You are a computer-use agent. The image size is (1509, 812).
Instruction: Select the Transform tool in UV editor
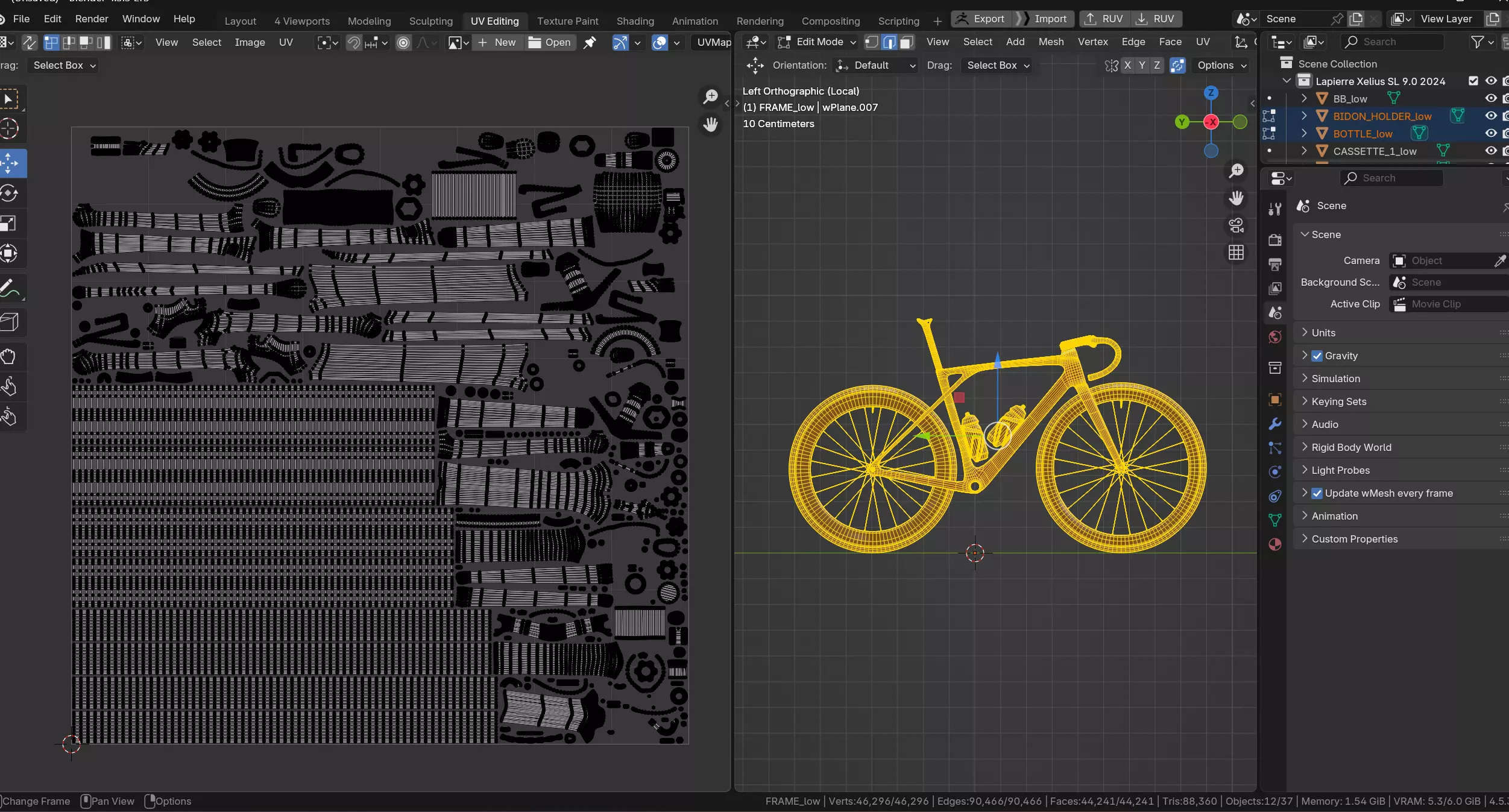(8, 253)
